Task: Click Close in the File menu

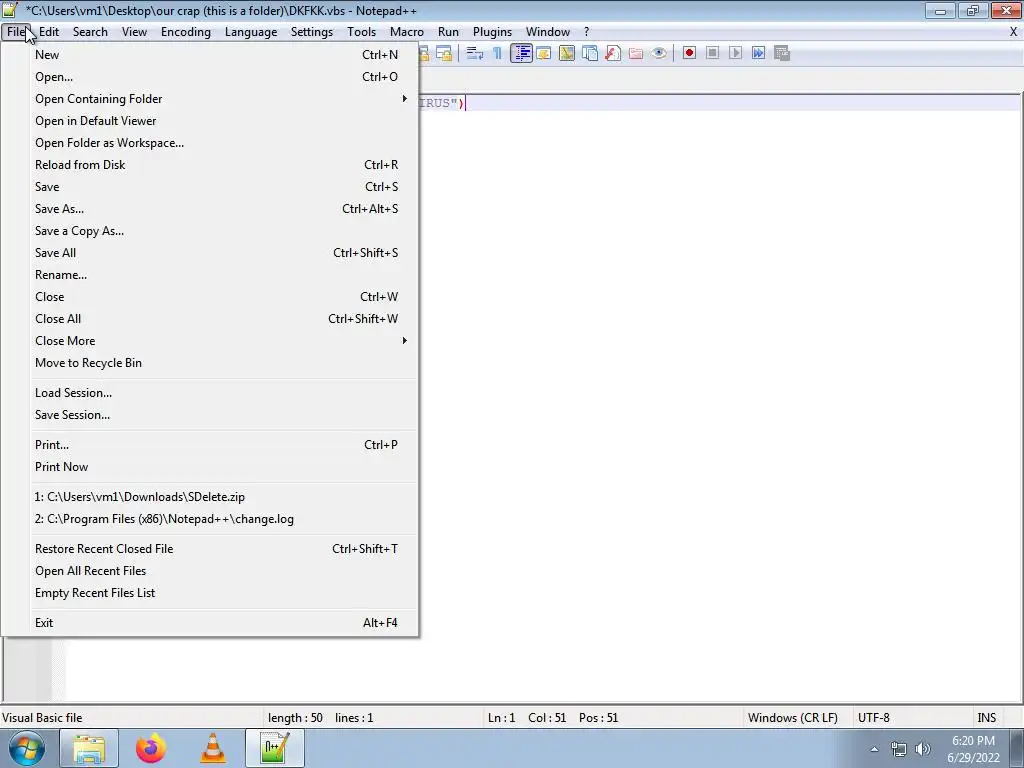Action: point(209,296)
